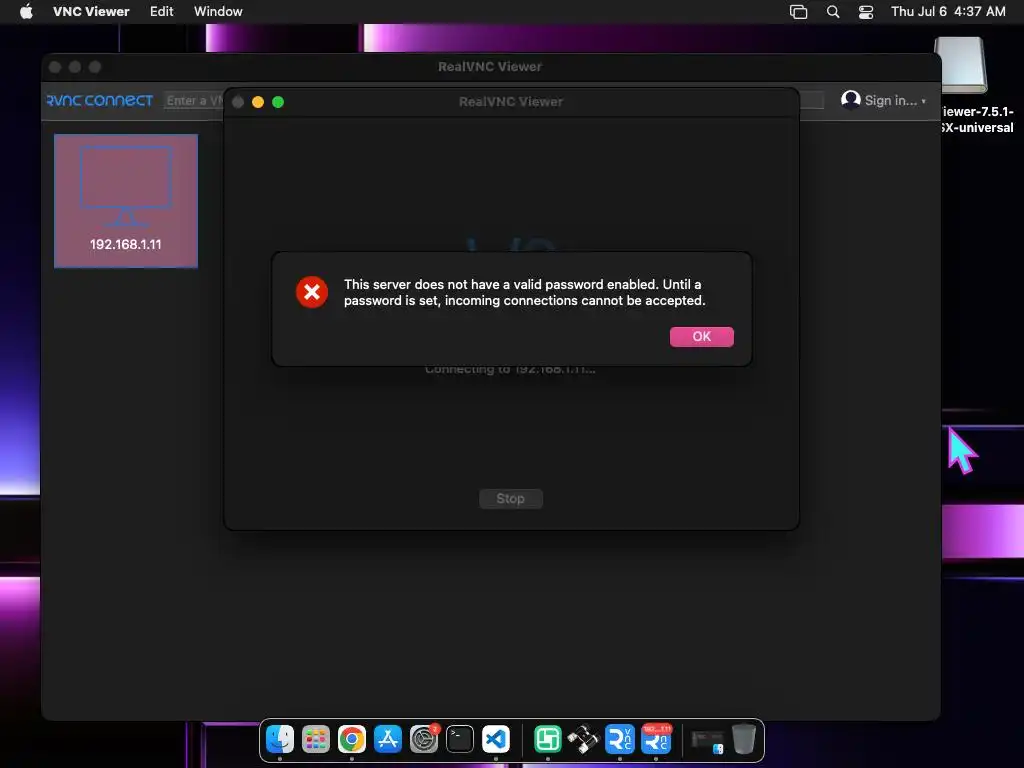1024x768 pixels.
Task: Click the user avatar icon beside Sign in
Action: click(x=850, y=100)
